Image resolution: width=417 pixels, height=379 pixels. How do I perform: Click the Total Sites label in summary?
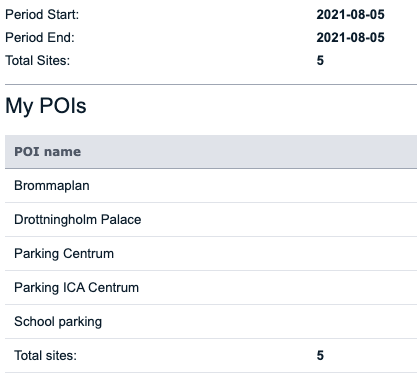click(38, 61)
